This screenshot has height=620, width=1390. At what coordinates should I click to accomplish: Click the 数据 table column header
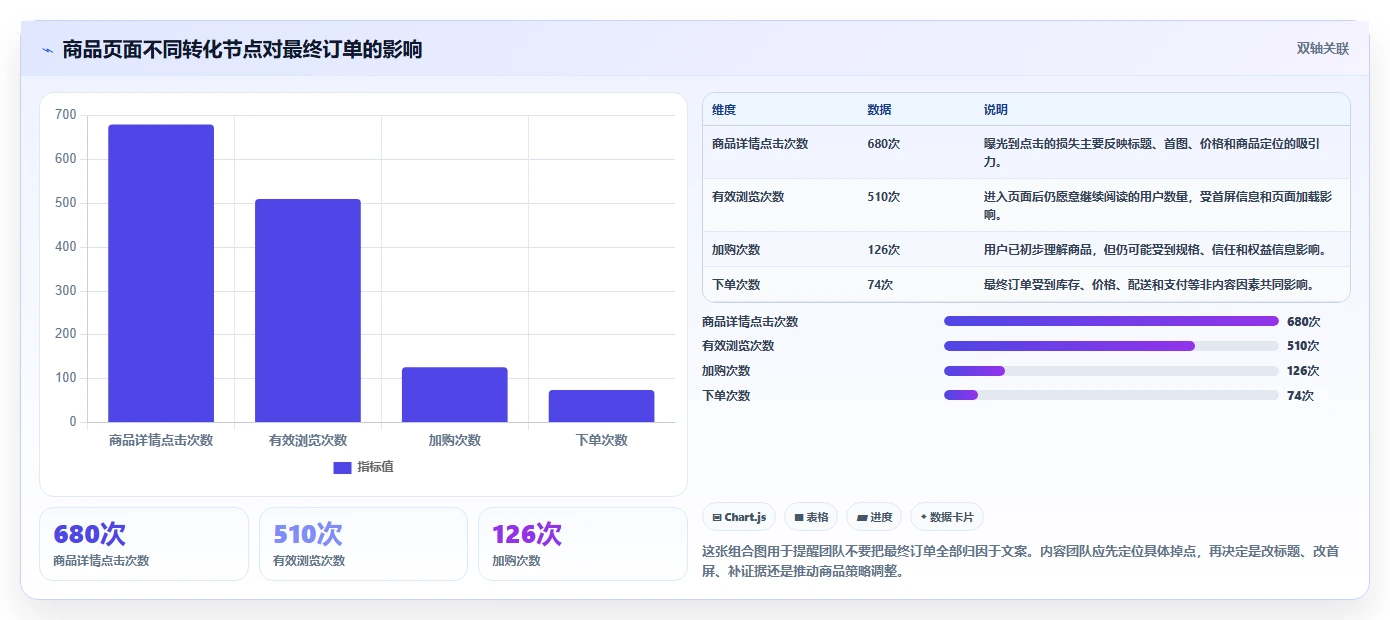879,110
